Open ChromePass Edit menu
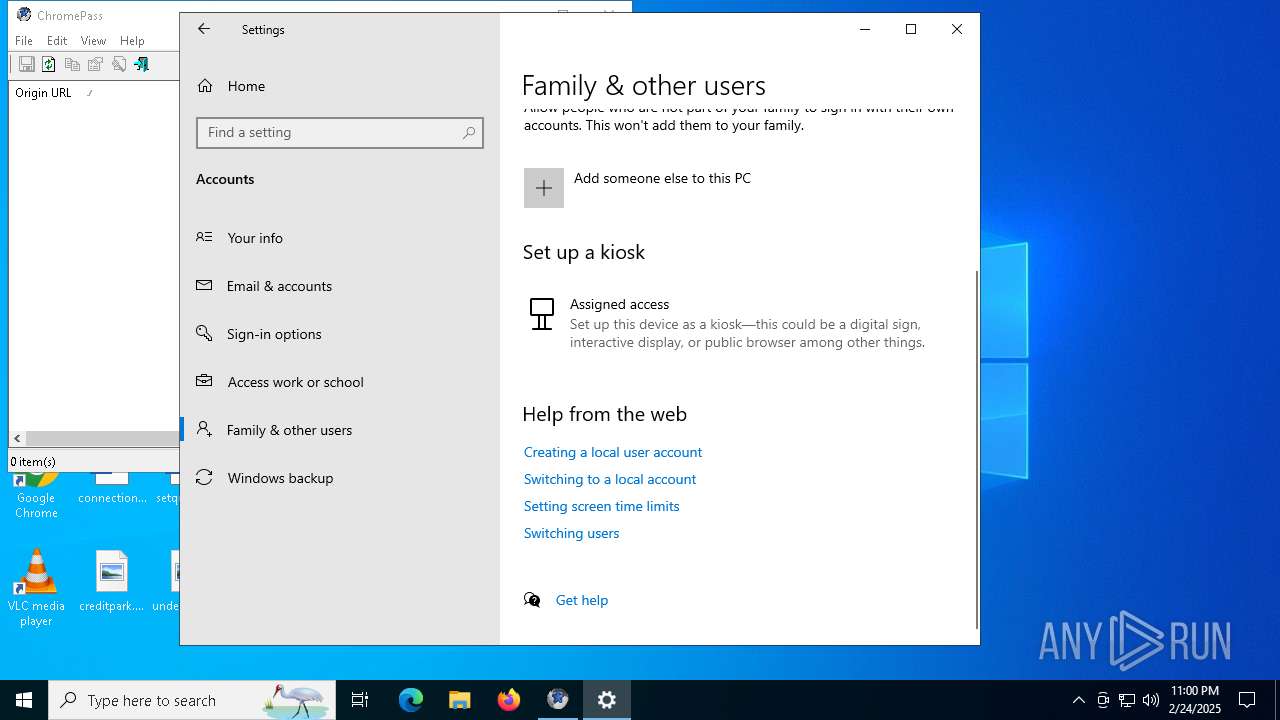This screenshot has width=1280, height=720. pos(57,41)
